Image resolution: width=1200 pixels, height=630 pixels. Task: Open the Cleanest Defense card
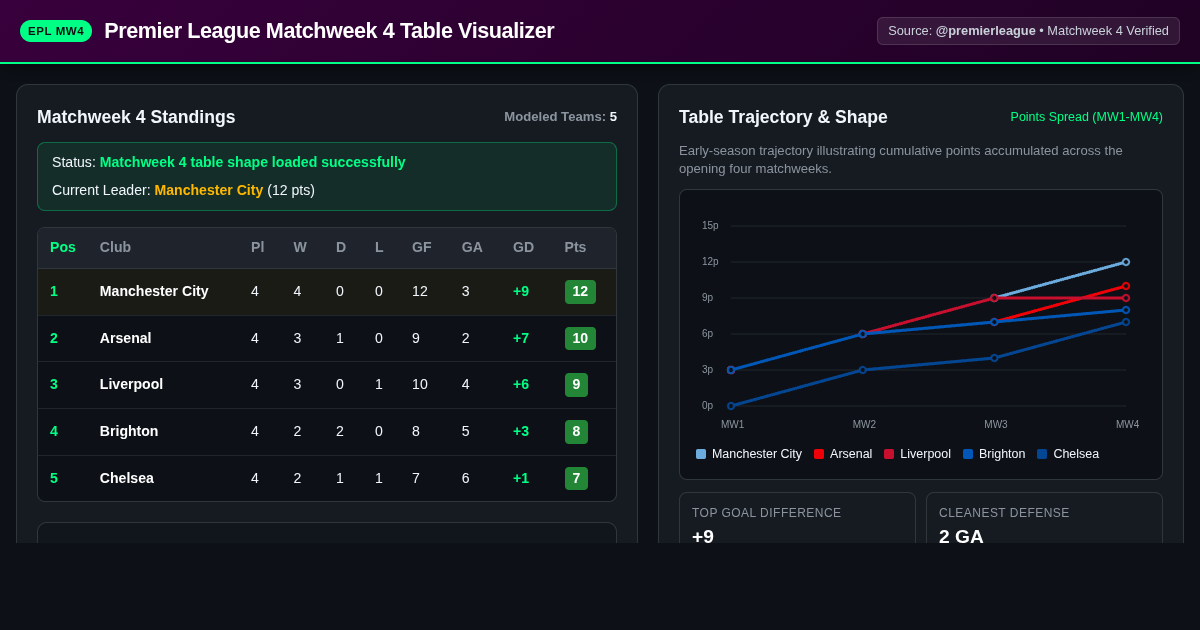point(1044,518)
